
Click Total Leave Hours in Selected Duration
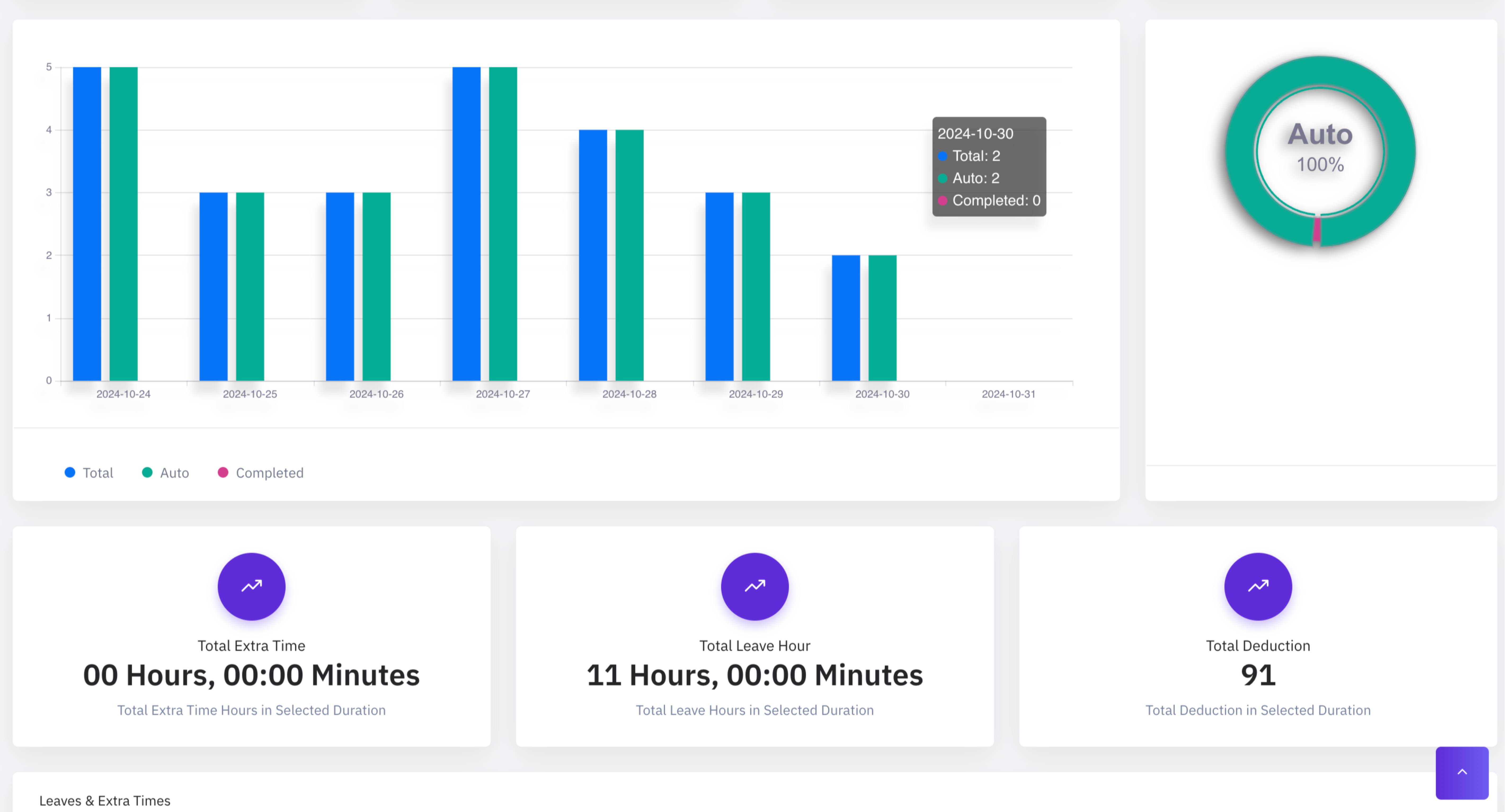click(754, 710)
